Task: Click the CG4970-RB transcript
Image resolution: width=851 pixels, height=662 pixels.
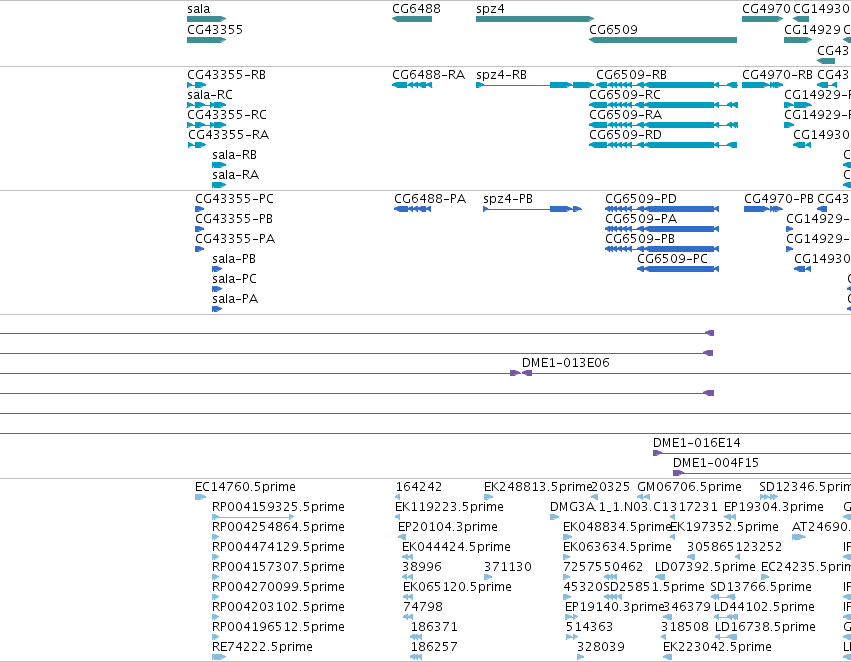Action: [x=762, y=85]
